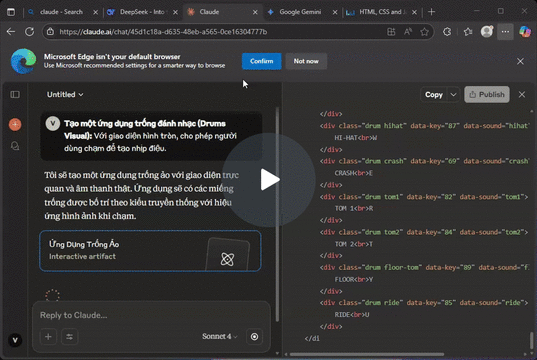Screen dimensions: 537x360
Task: Copy the artifact code
Action: point(434,95)
